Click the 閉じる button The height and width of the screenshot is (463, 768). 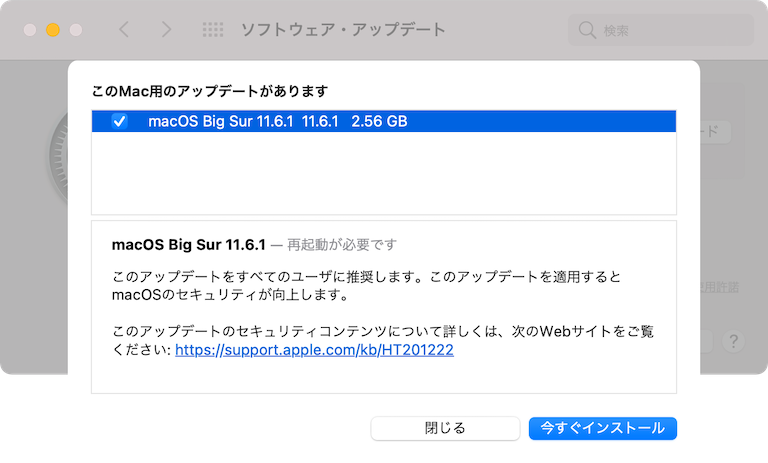click(x=445, y=428)
